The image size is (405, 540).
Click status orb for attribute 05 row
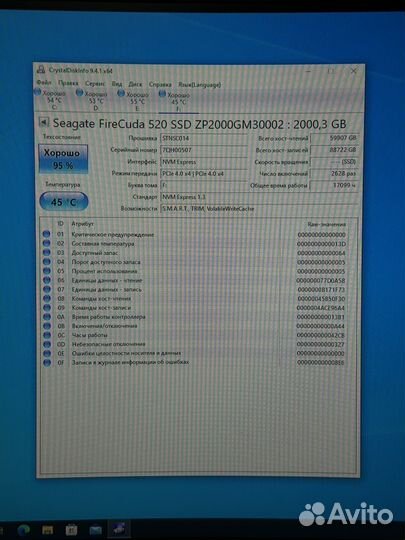(x=46, y=271)
